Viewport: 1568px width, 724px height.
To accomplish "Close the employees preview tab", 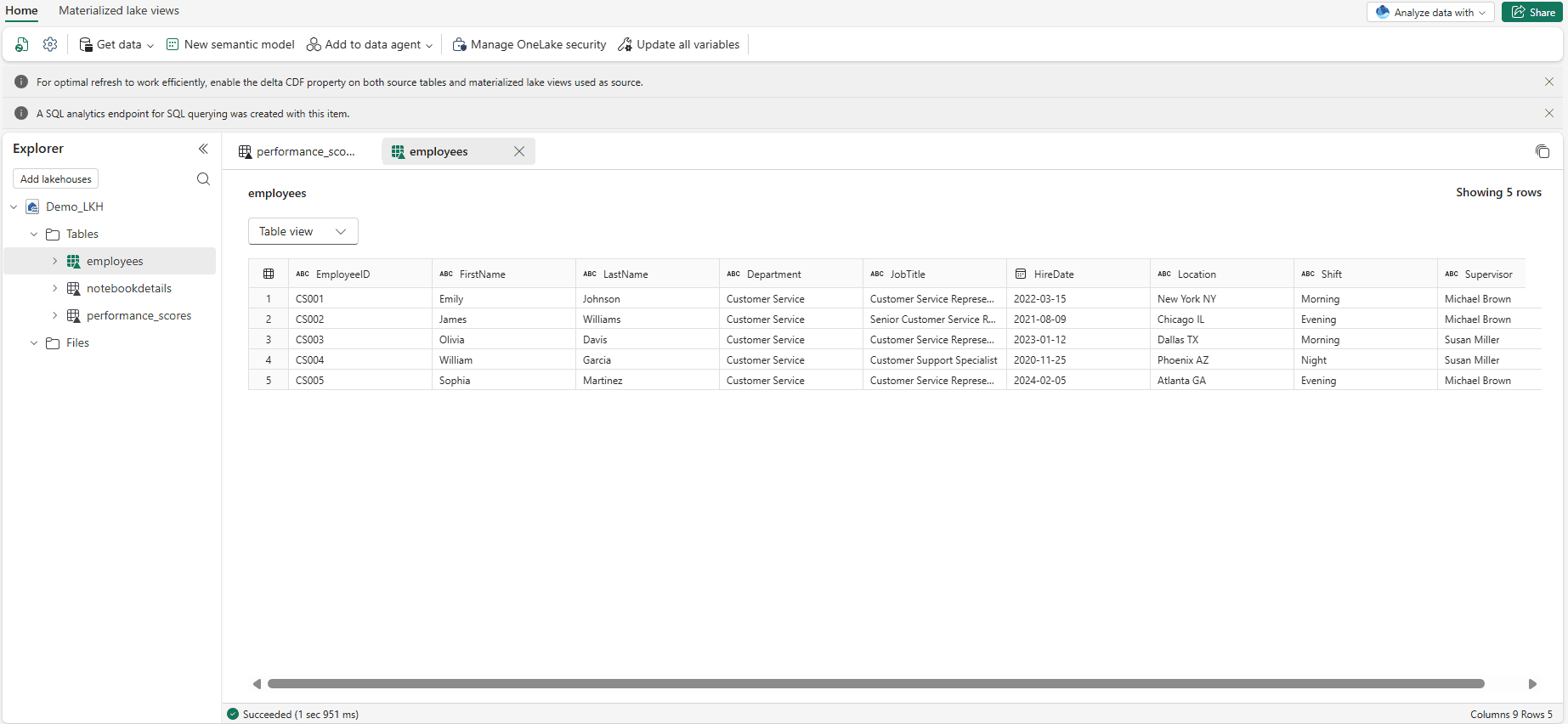I will pyautogui.click(x=519, y=151).
